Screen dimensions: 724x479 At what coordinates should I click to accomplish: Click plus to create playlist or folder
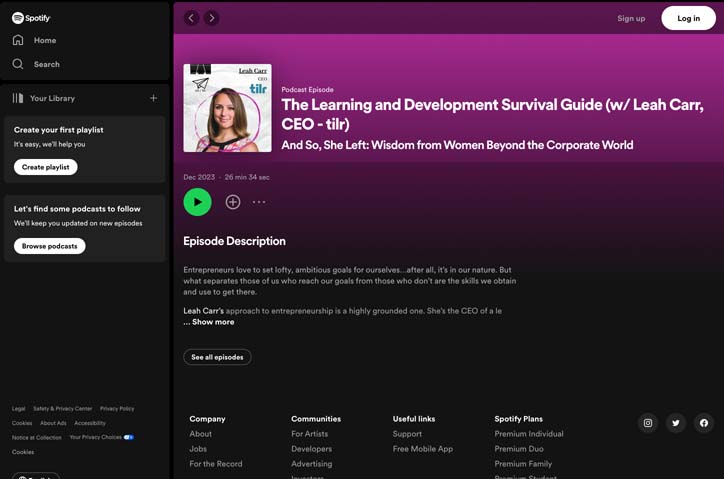coord(153,98)
